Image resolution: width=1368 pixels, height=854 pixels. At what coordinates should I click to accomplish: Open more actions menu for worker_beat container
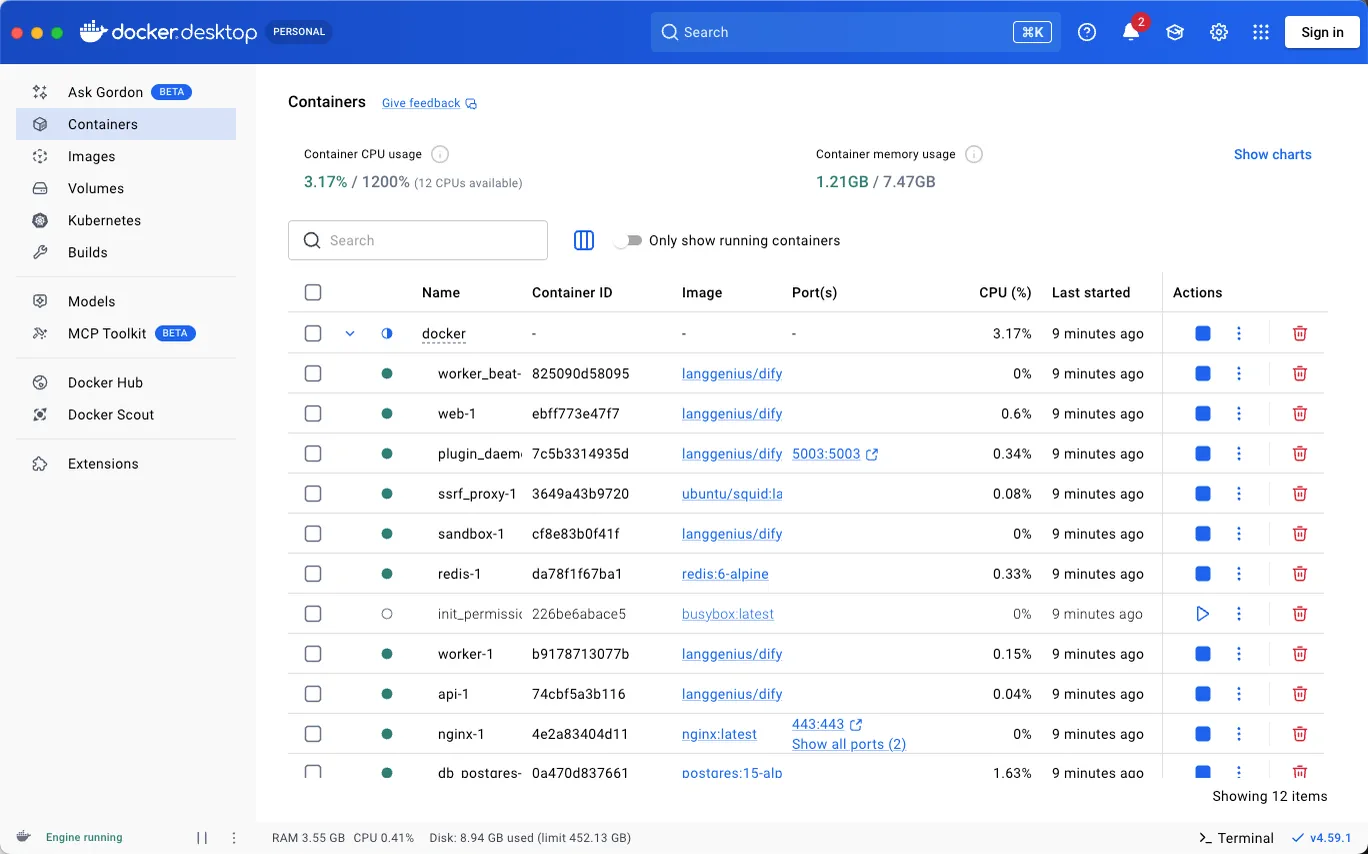tap(1239, 373)
